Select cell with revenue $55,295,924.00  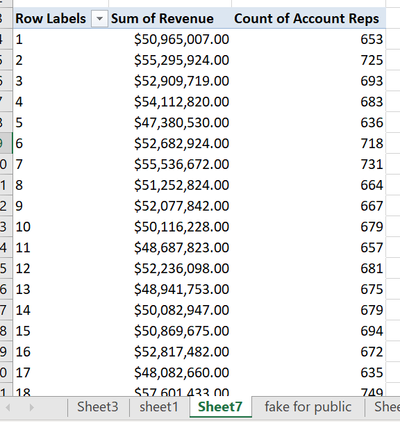(170, 60)
